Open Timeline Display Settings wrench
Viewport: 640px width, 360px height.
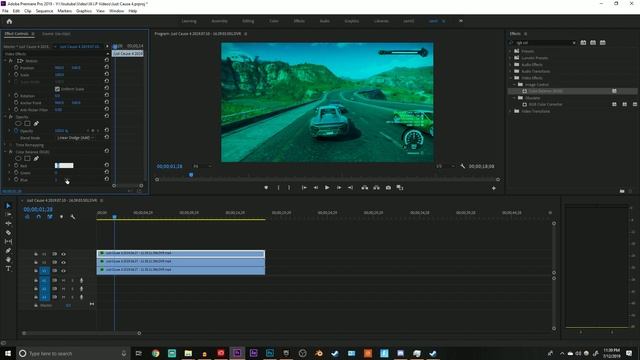coord(73,217)
